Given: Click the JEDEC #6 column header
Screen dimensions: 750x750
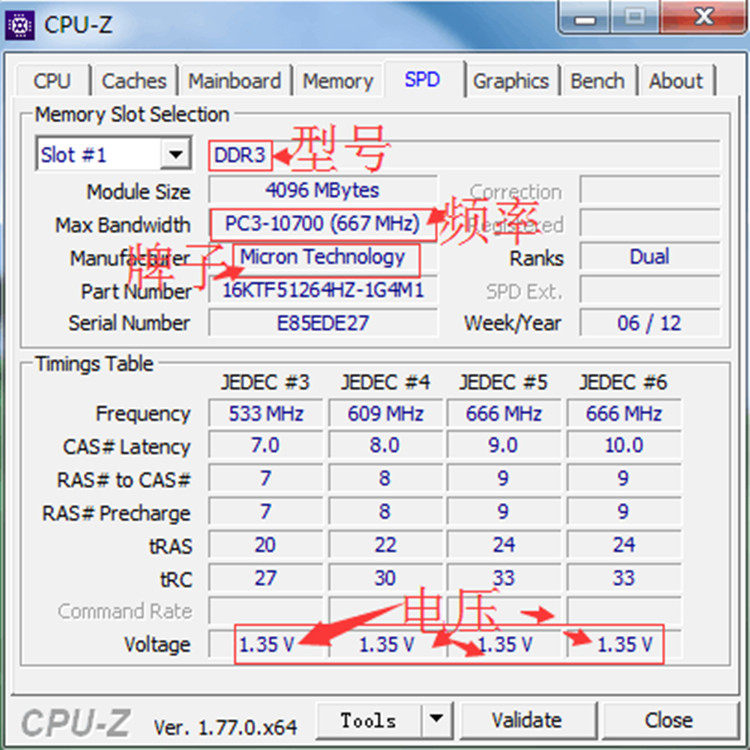Looking at the screenshot, I should 623,382.
